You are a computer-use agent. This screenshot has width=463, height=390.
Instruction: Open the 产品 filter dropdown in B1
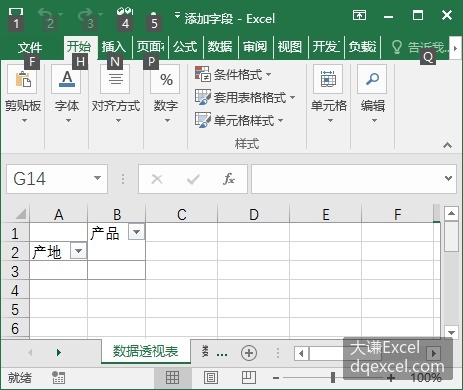tap(137, 232)
